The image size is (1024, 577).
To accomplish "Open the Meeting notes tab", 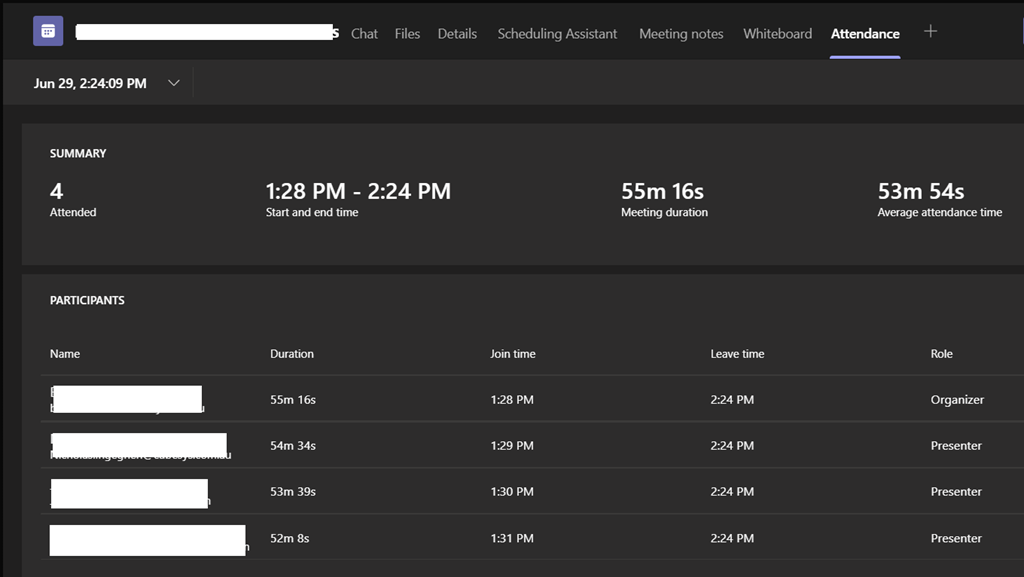I will pos(681,34).
